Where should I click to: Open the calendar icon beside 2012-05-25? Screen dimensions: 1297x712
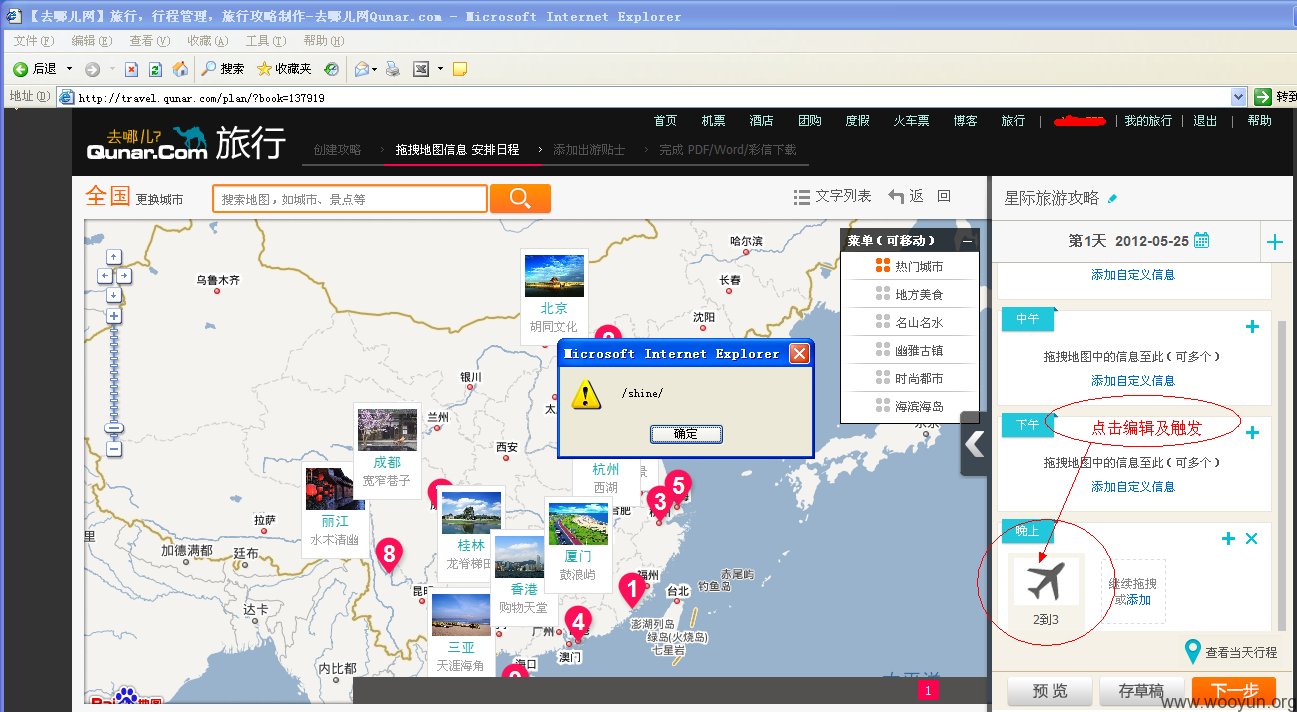[1202, 240]
